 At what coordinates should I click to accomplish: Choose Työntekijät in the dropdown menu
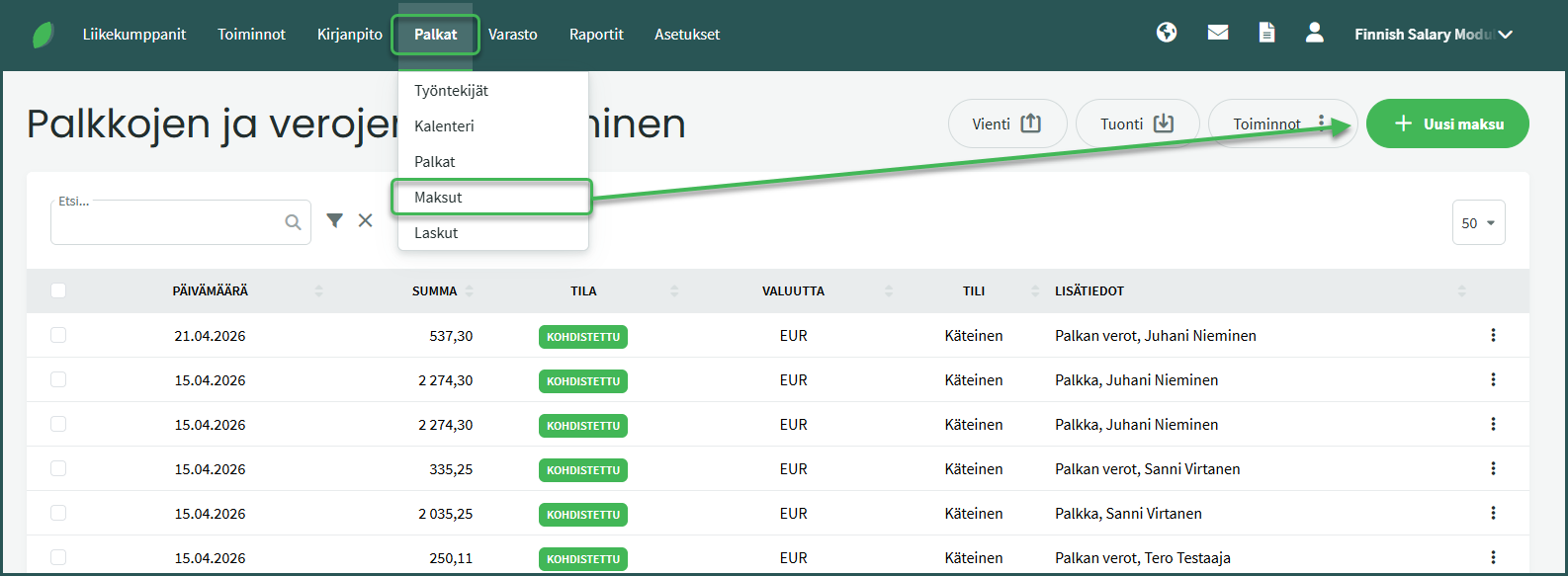(x=451, y=91)
